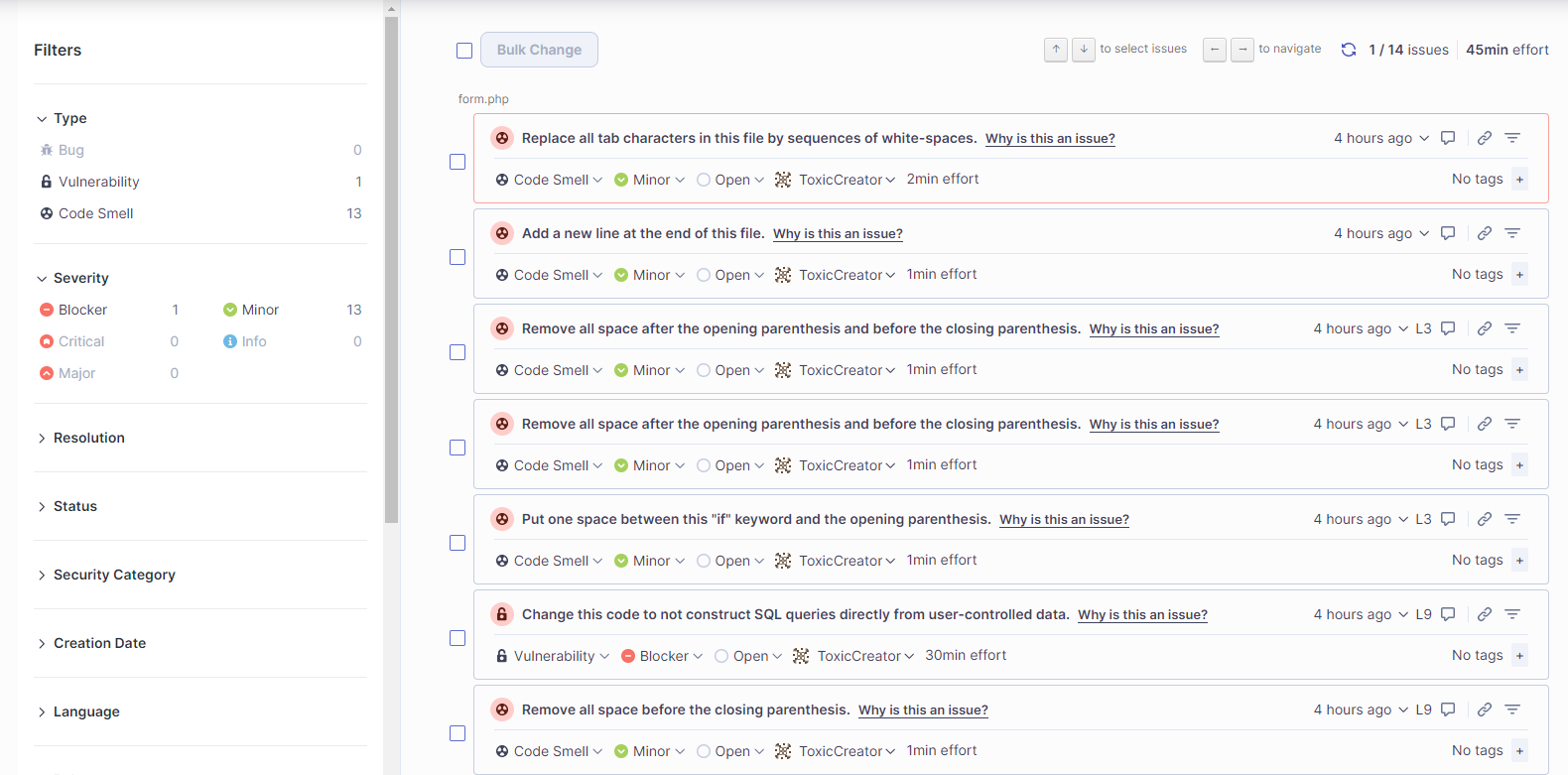Filter by Vulnerability type

(x=200, y=182)
